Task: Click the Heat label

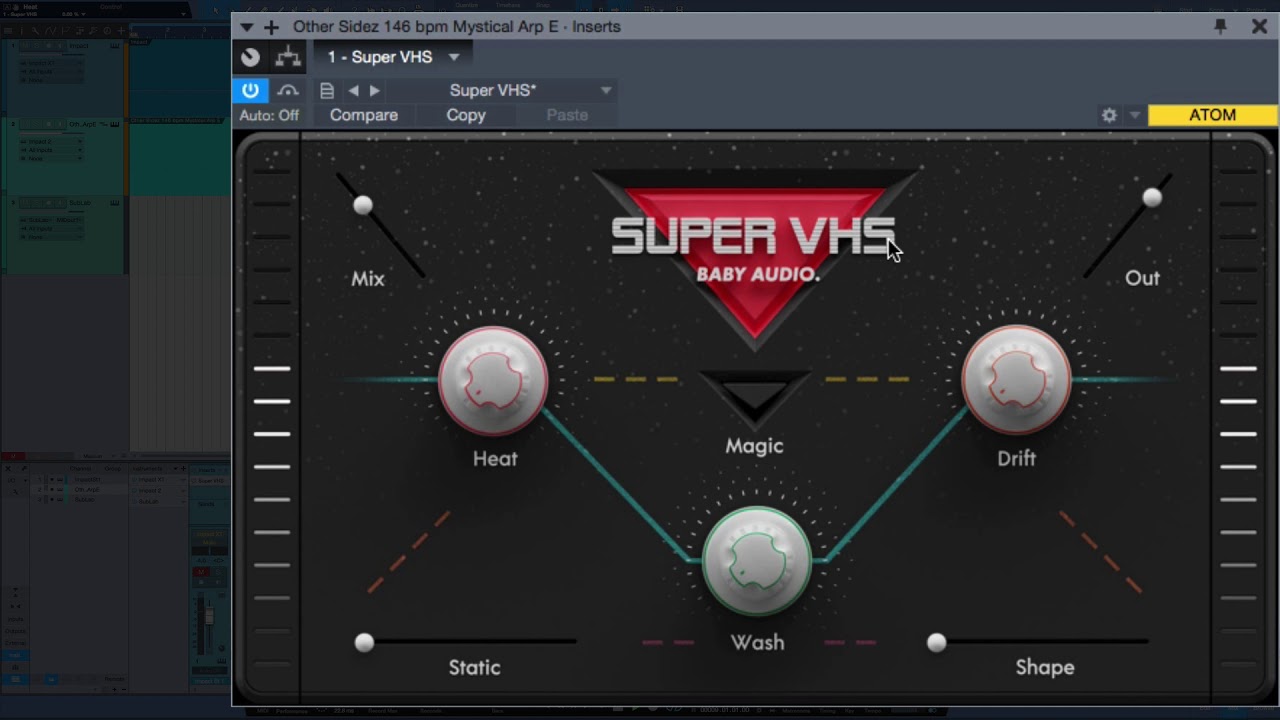Action: pos(495,459)
